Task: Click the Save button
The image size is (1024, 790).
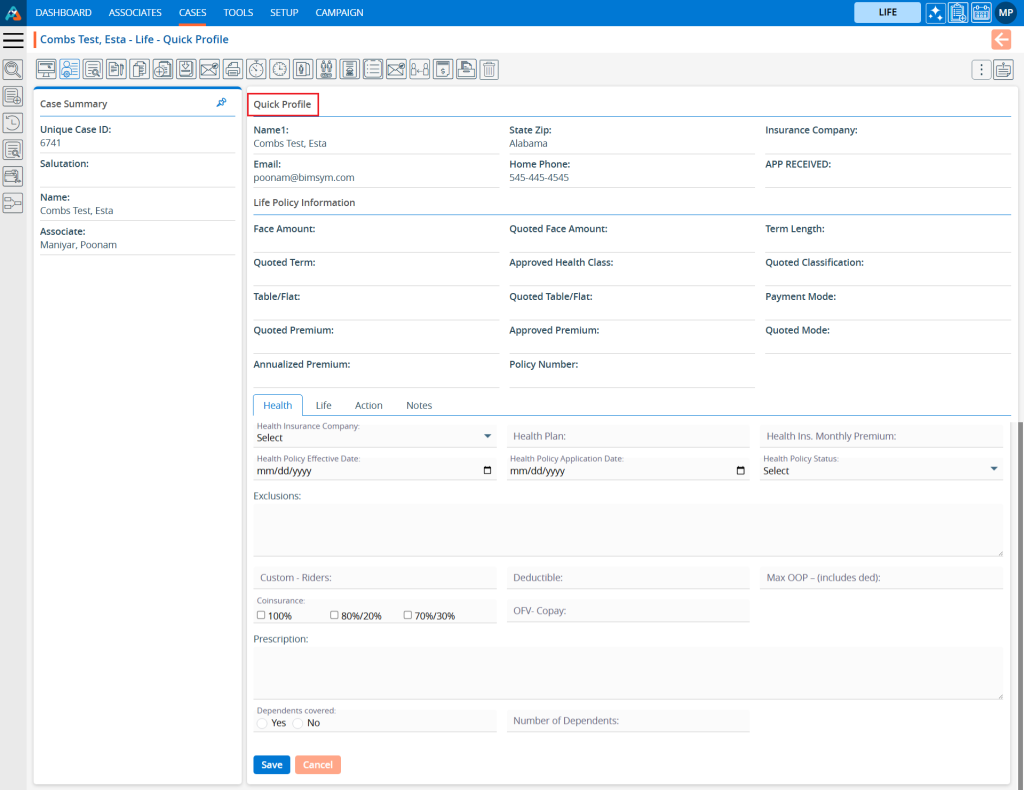Action: pyautogui.click(x=272, y=765)
